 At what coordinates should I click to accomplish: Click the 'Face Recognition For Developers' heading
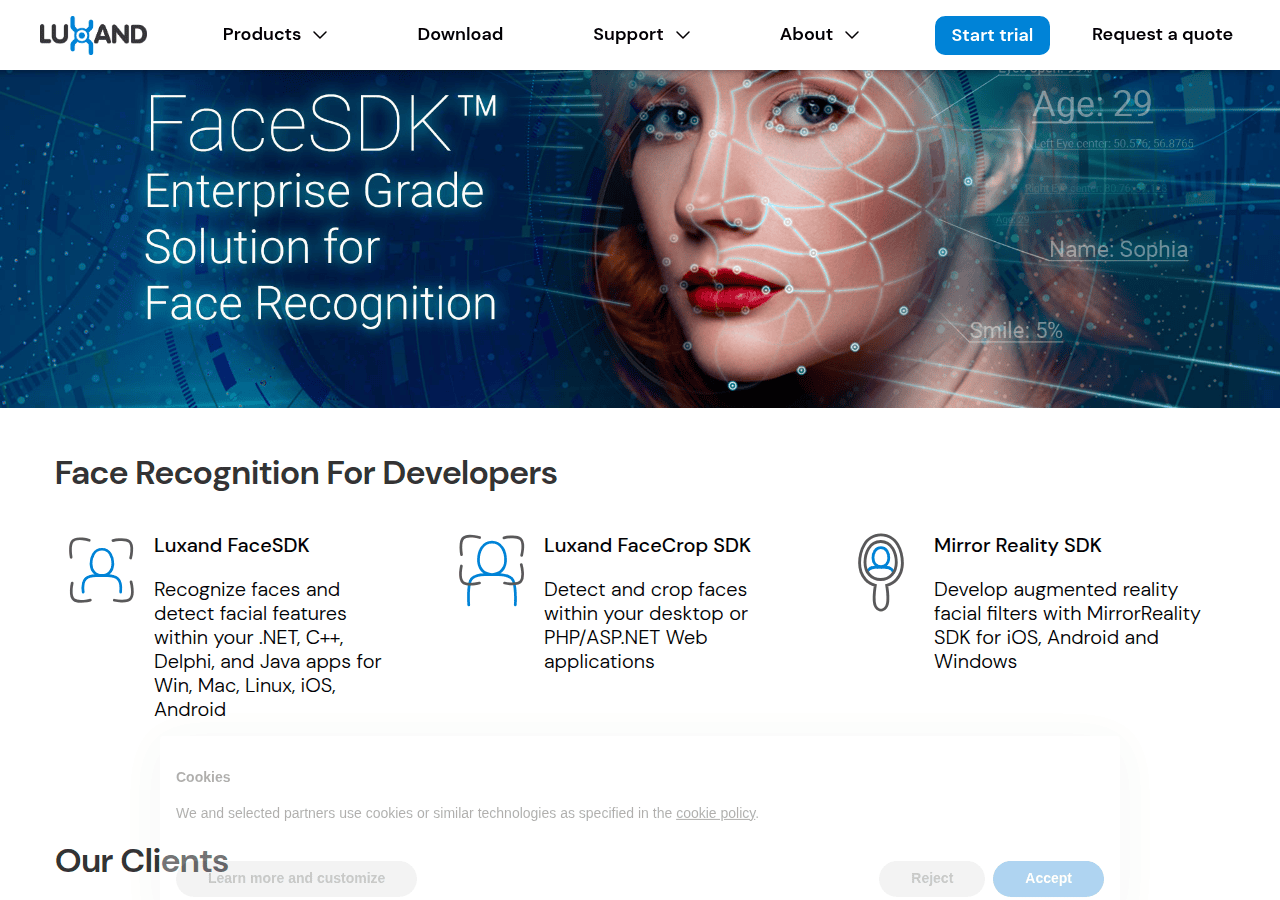pos(306,472)
